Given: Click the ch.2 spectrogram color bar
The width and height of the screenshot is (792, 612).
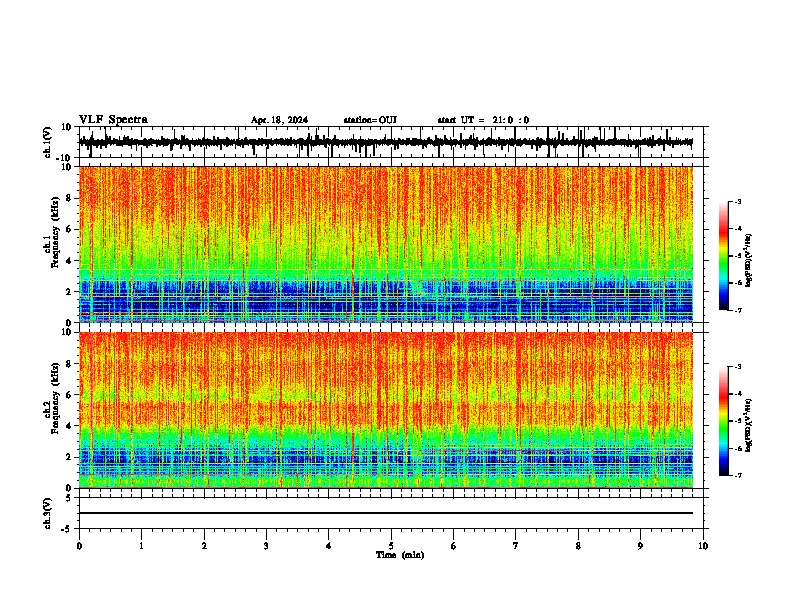Looking at the screenshot, I should (724, 421).
